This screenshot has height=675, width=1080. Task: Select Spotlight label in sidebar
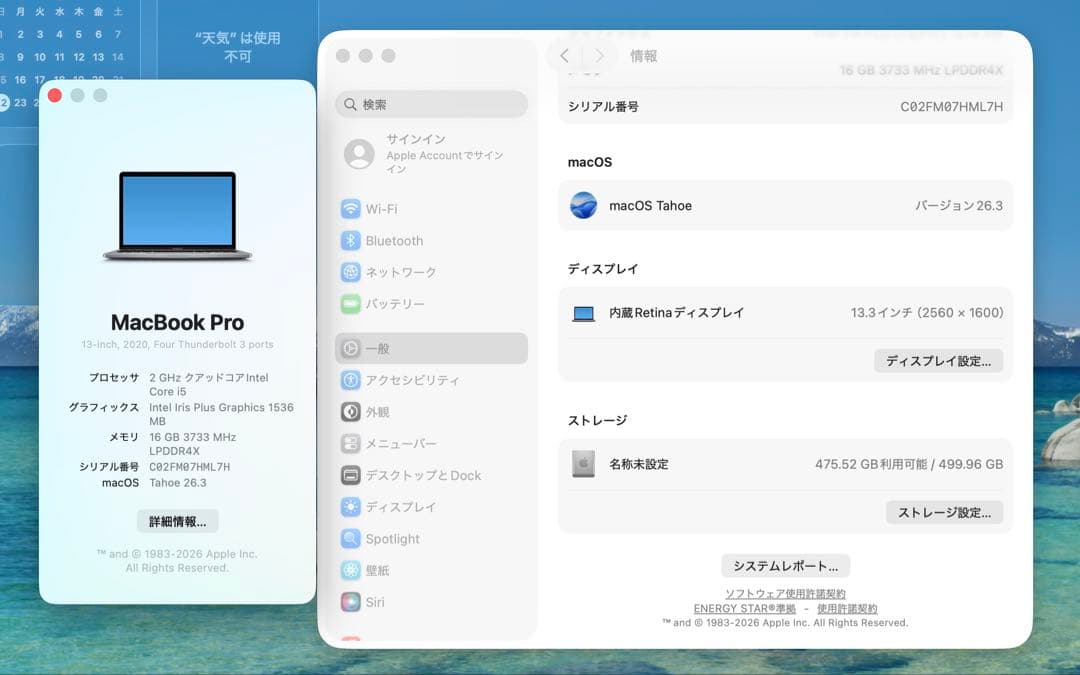coord(393,539)
